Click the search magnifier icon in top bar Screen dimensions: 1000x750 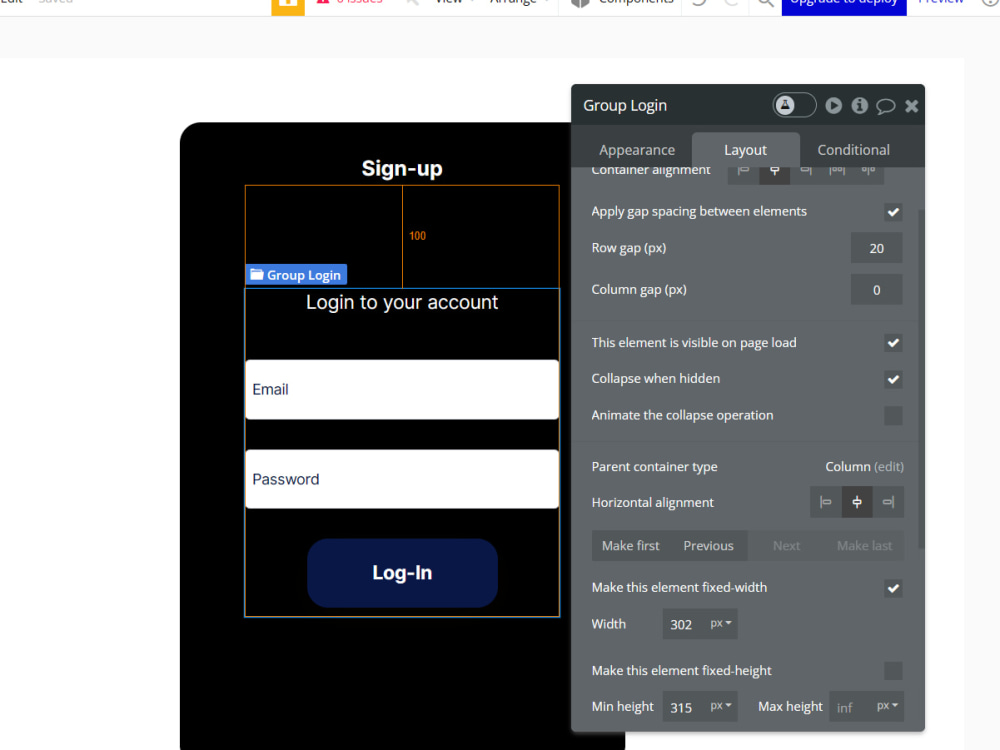pyautogui.click(x=765, y=3)
